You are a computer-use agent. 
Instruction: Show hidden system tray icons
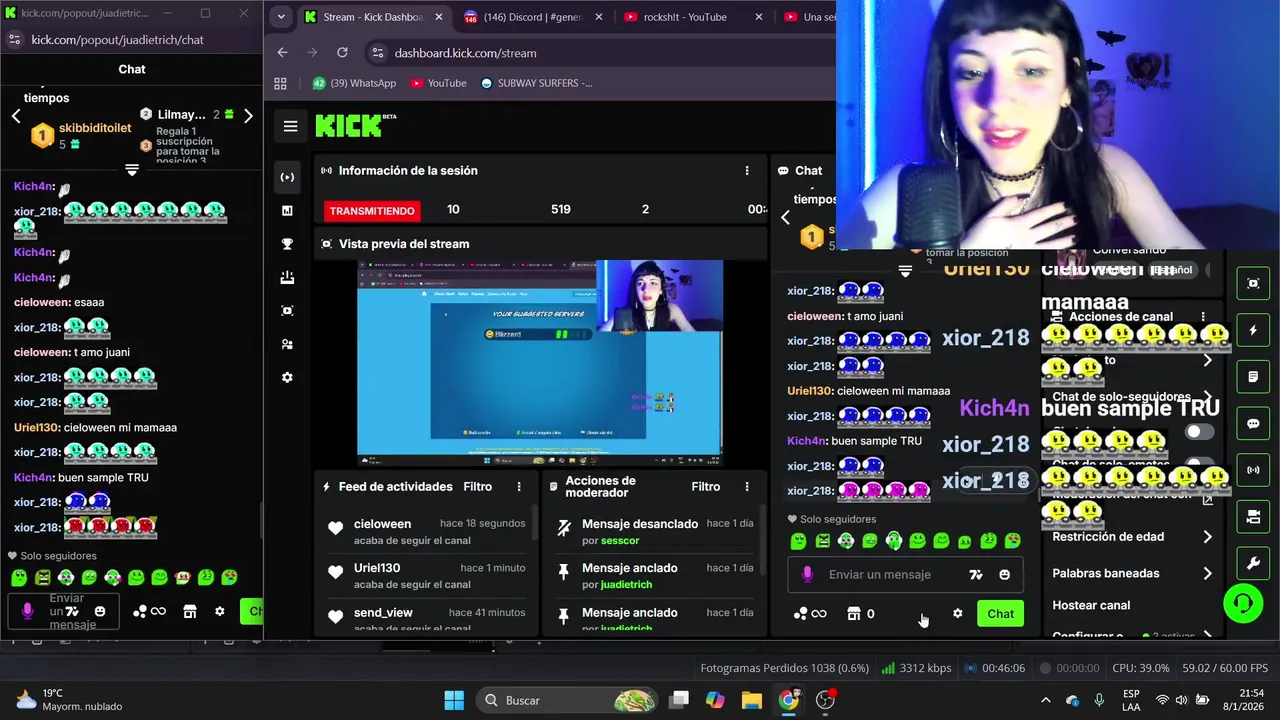coord(1046,700)
